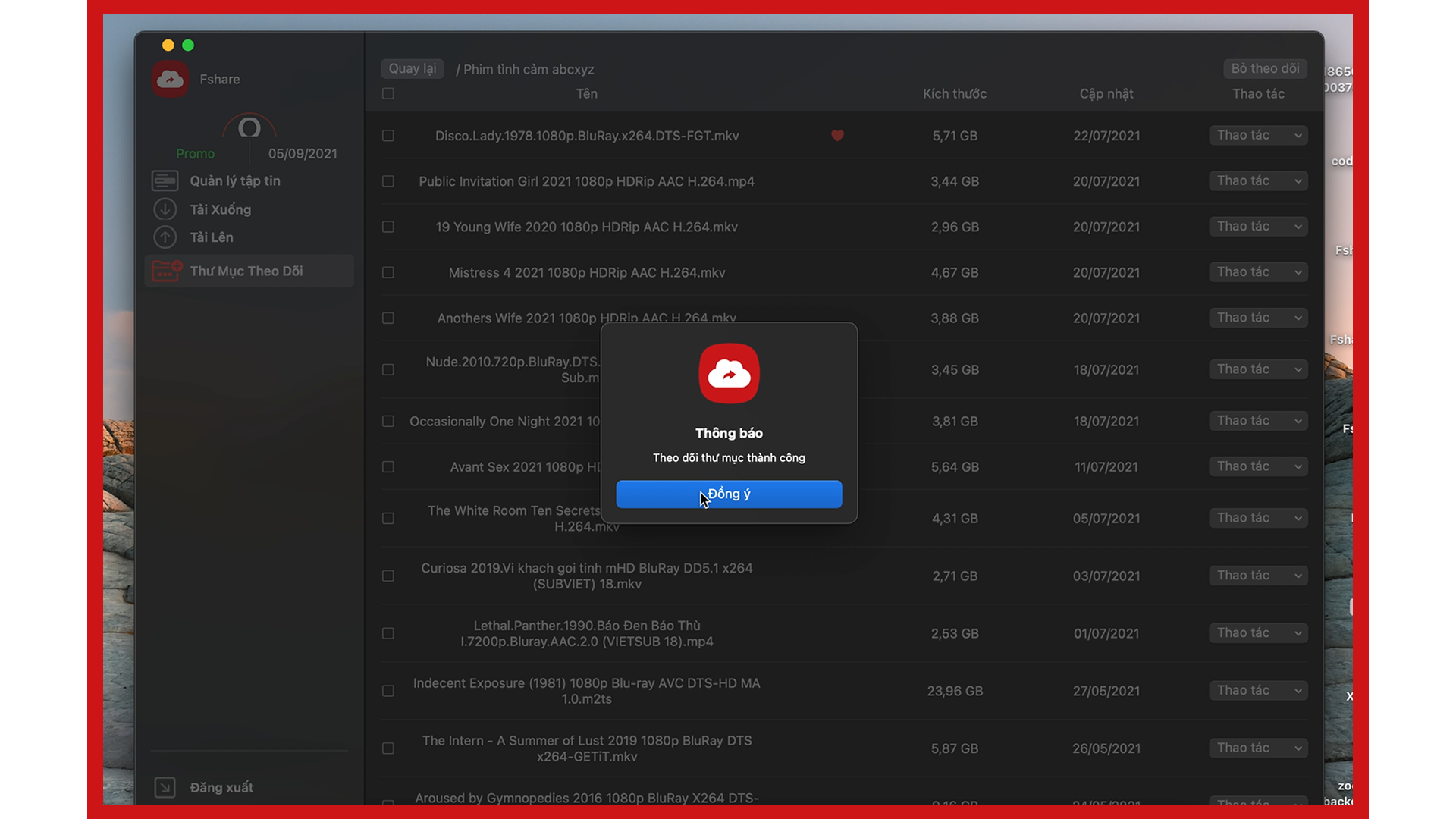This screenshot has width=1456, height=819.
Task: Toggle checkbox for Anothers Wife 2021 file
Action: tap(388, 318)
